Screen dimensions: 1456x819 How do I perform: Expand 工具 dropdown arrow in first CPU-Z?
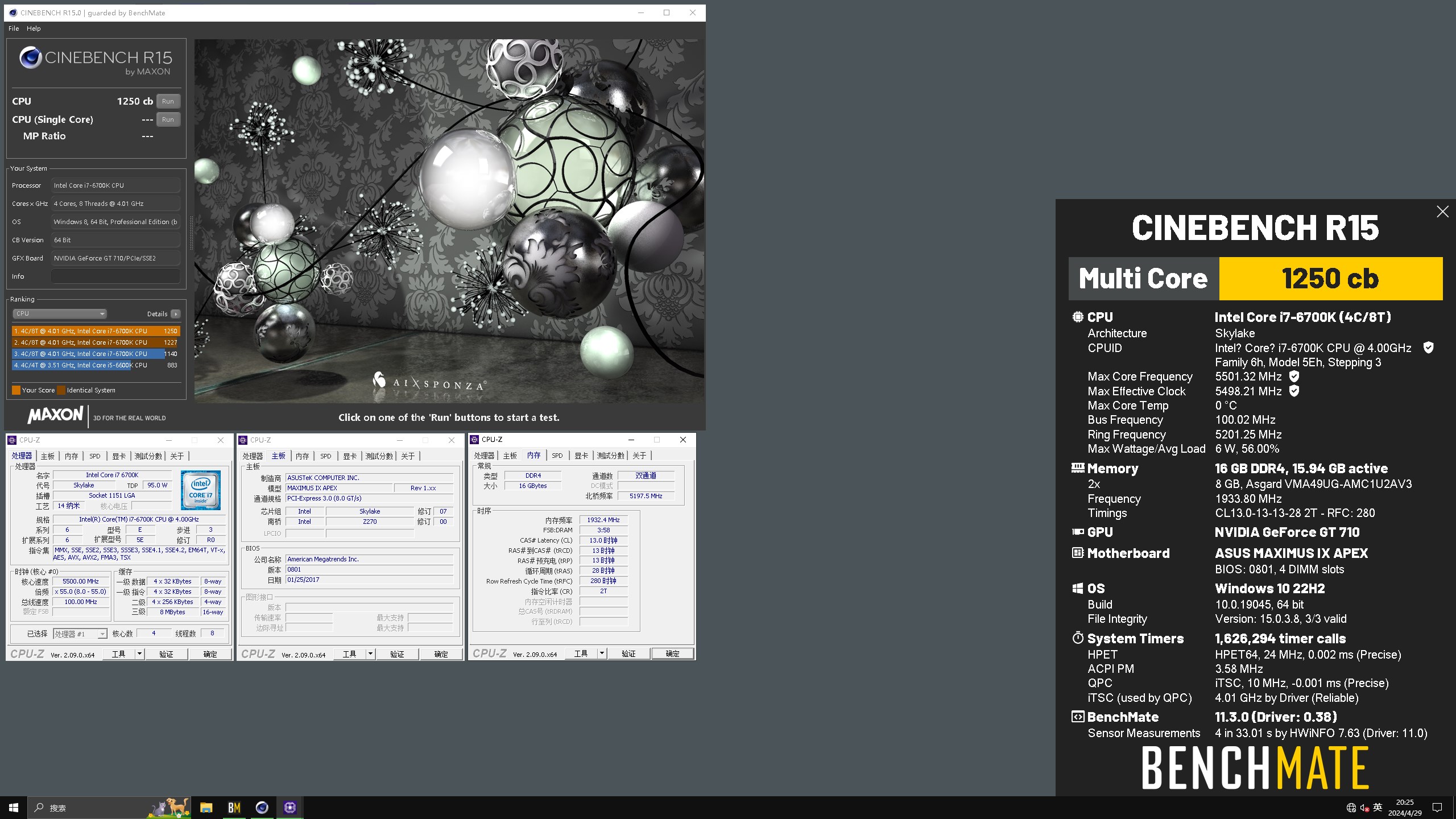[x=139, y=654]
